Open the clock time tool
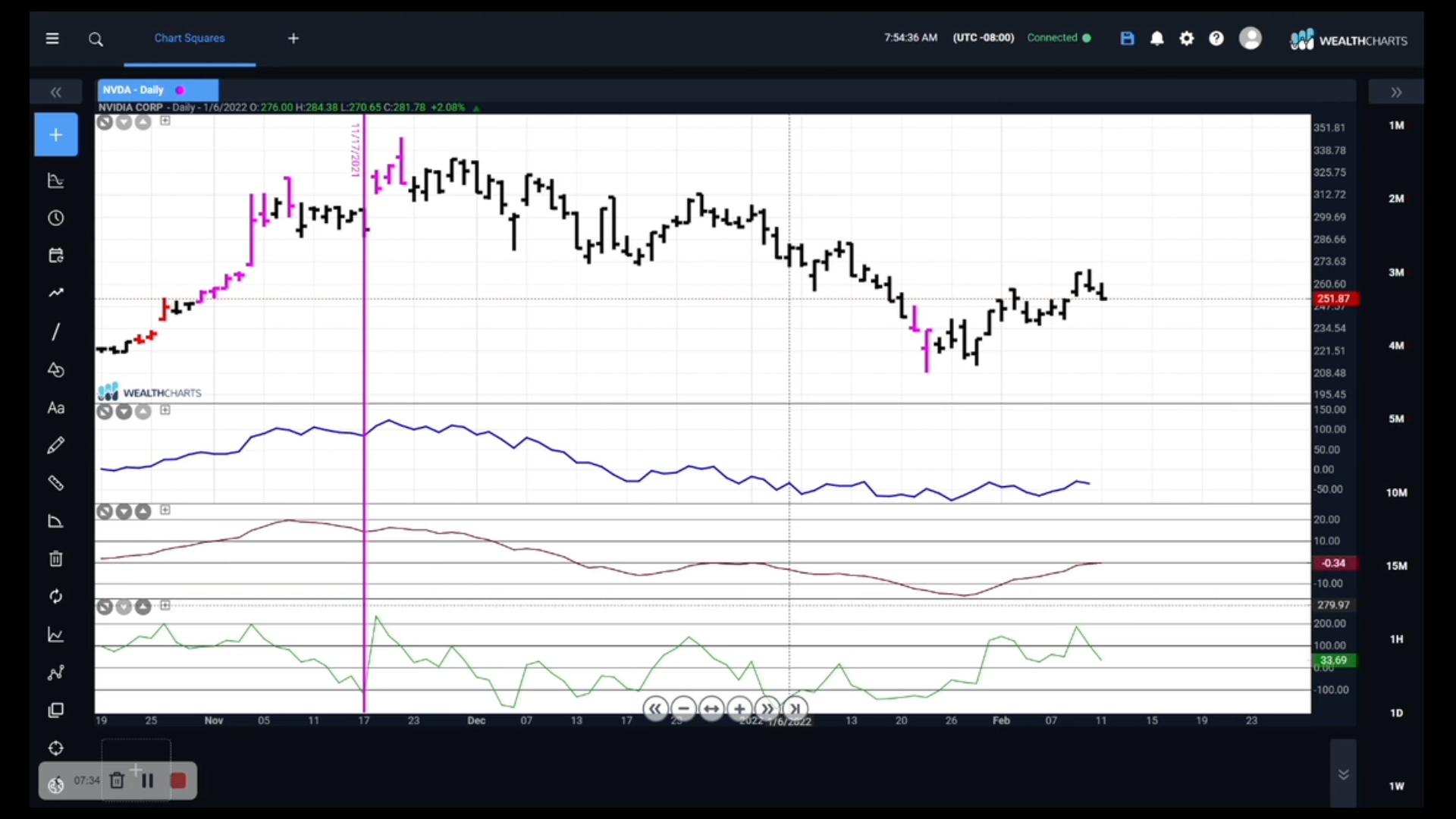 coord(56,218)
